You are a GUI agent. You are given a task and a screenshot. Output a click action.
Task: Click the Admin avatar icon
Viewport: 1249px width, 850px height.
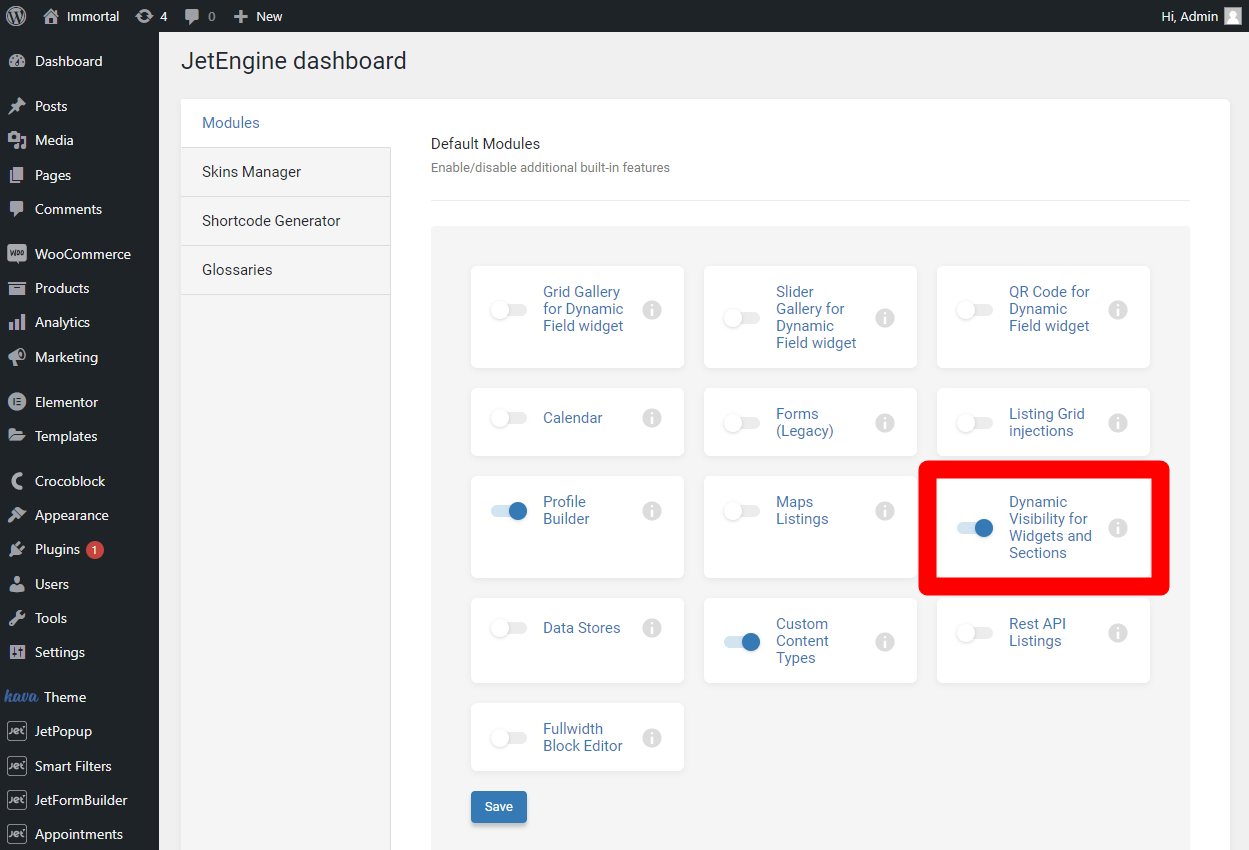pos(1232,16)
